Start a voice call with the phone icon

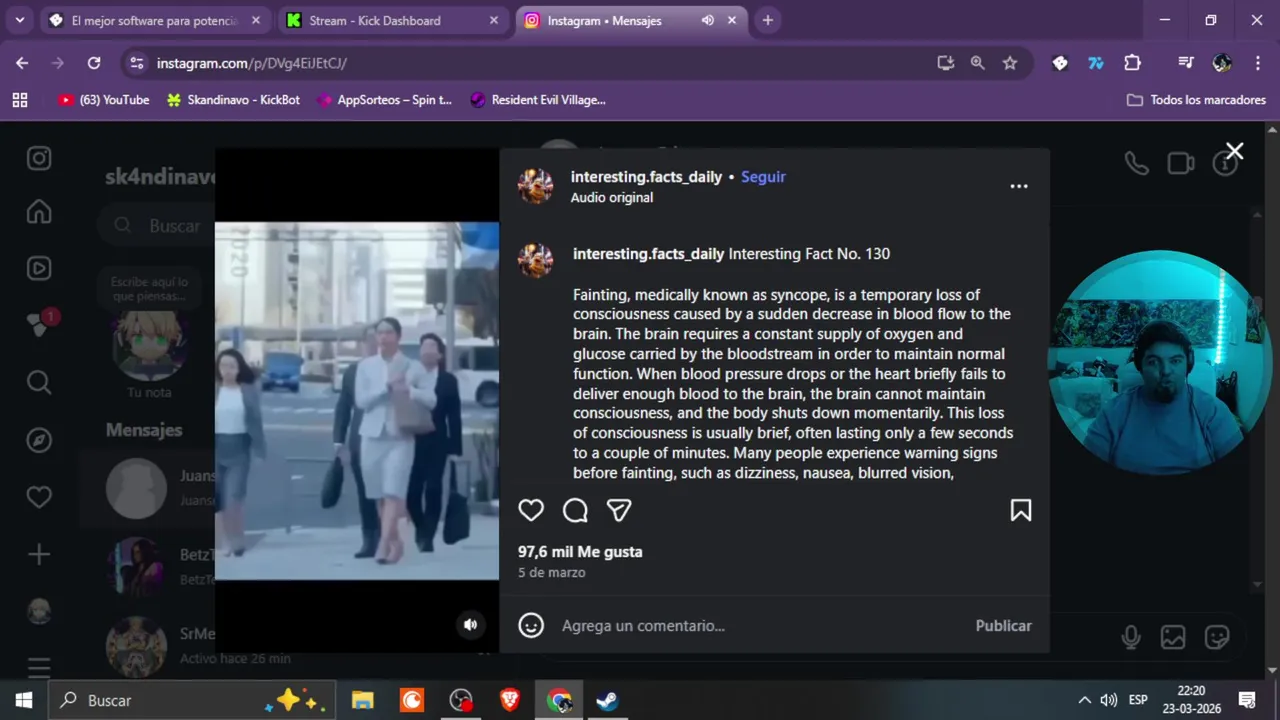click(1136, 163)
